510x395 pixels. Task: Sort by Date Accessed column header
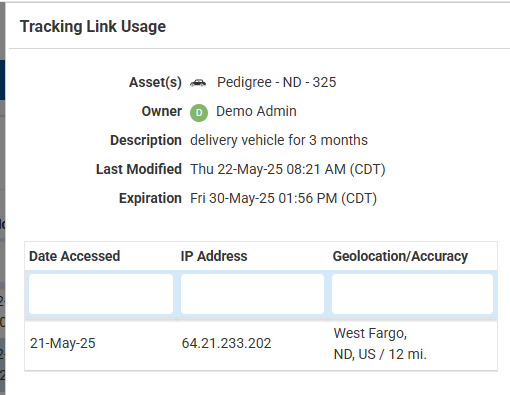[x=74, y=256]
